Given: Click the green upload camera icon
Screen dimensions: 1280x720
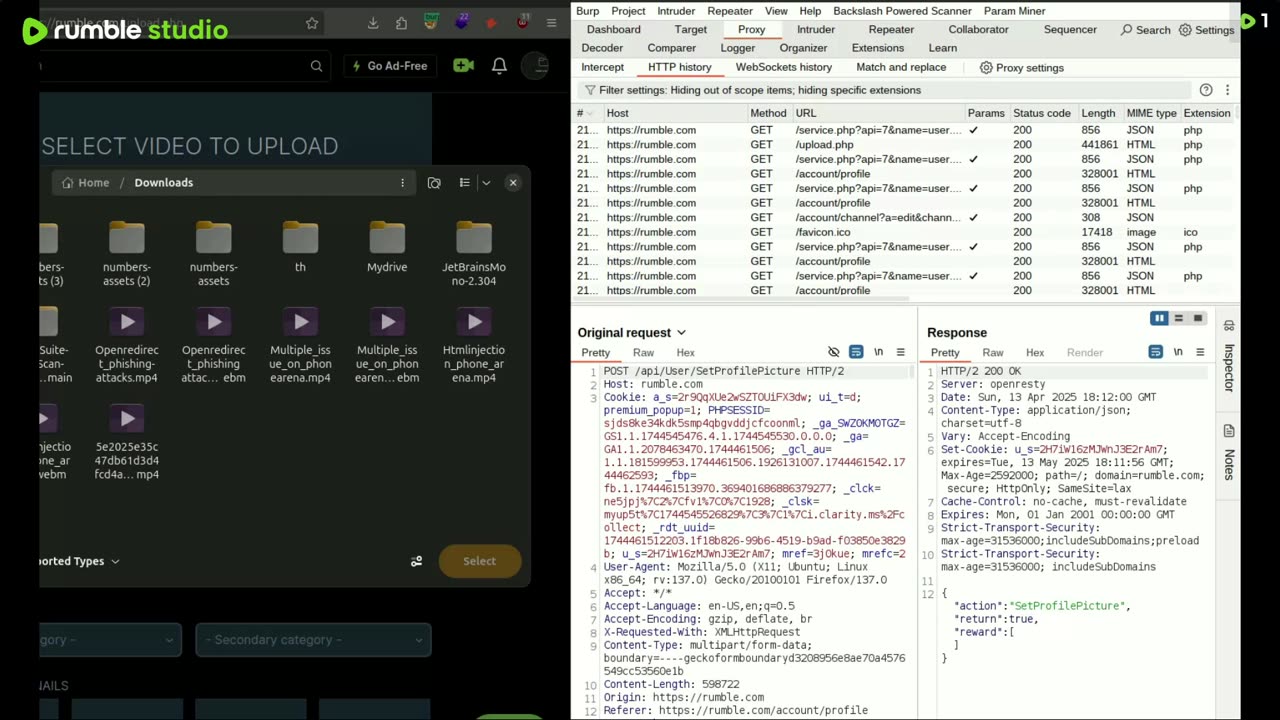Looking at the screenshot, I should pos(463,66).
